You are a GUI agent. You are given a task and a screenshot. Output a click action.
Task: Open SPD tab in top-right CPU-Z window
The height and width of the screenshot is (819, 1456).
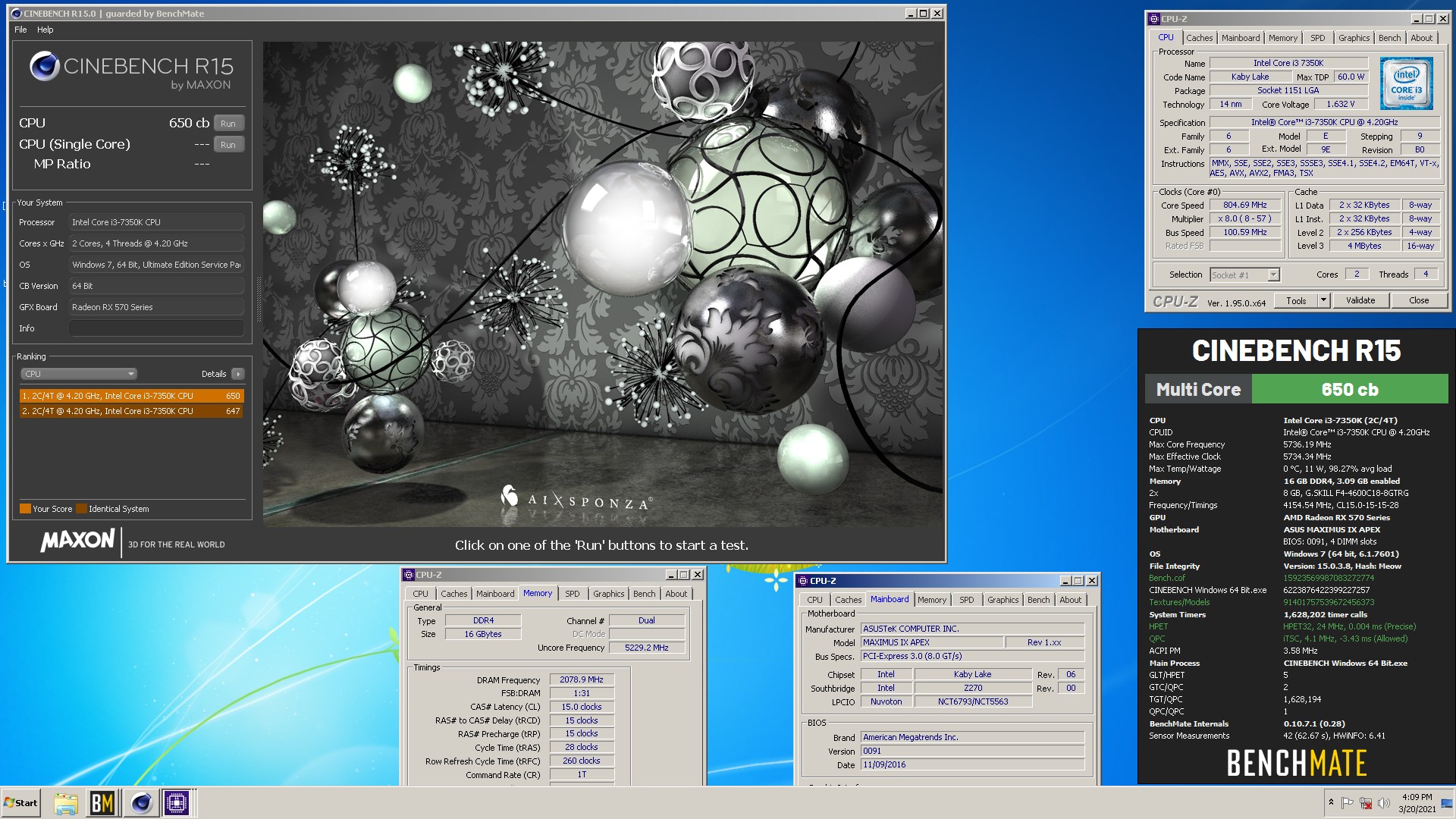(x=1318, y=38)
